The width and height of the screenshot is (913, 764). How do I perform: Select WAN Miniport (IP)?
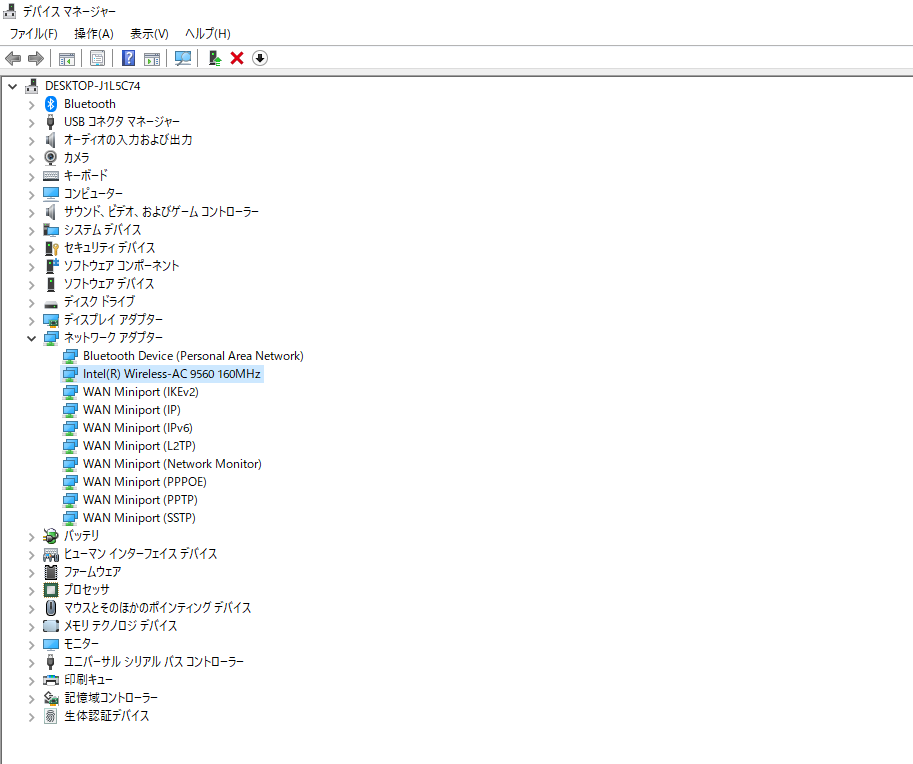pos(132,410)
